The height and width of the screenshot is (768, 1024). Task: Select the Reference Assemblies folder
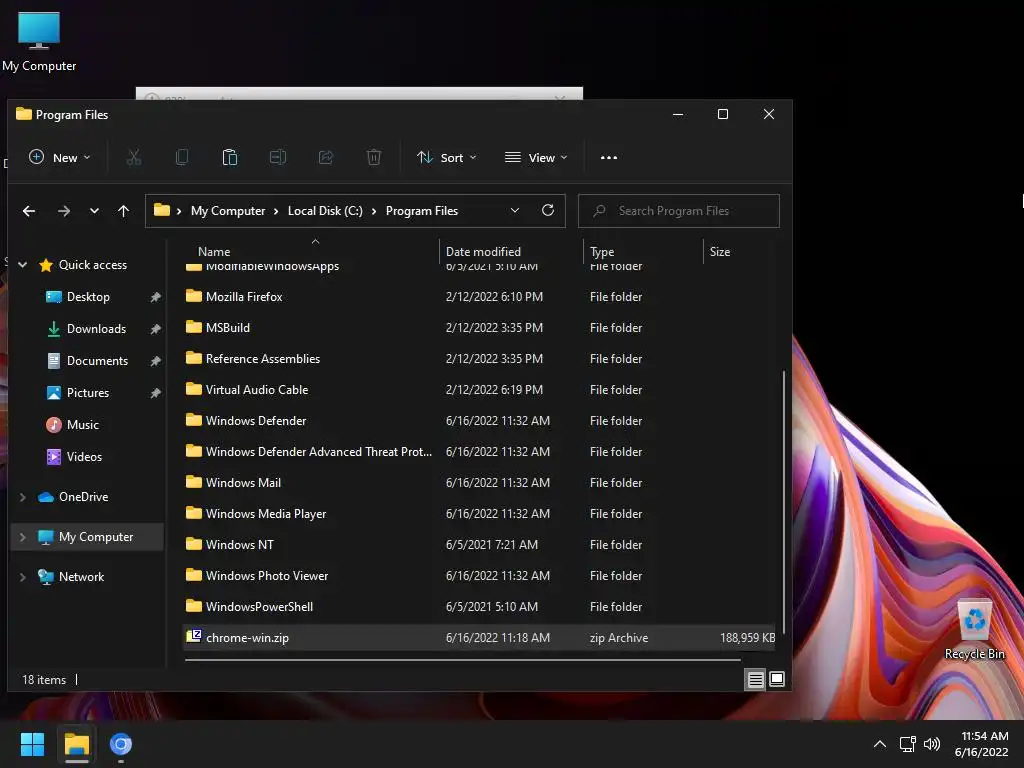(479, 359)
